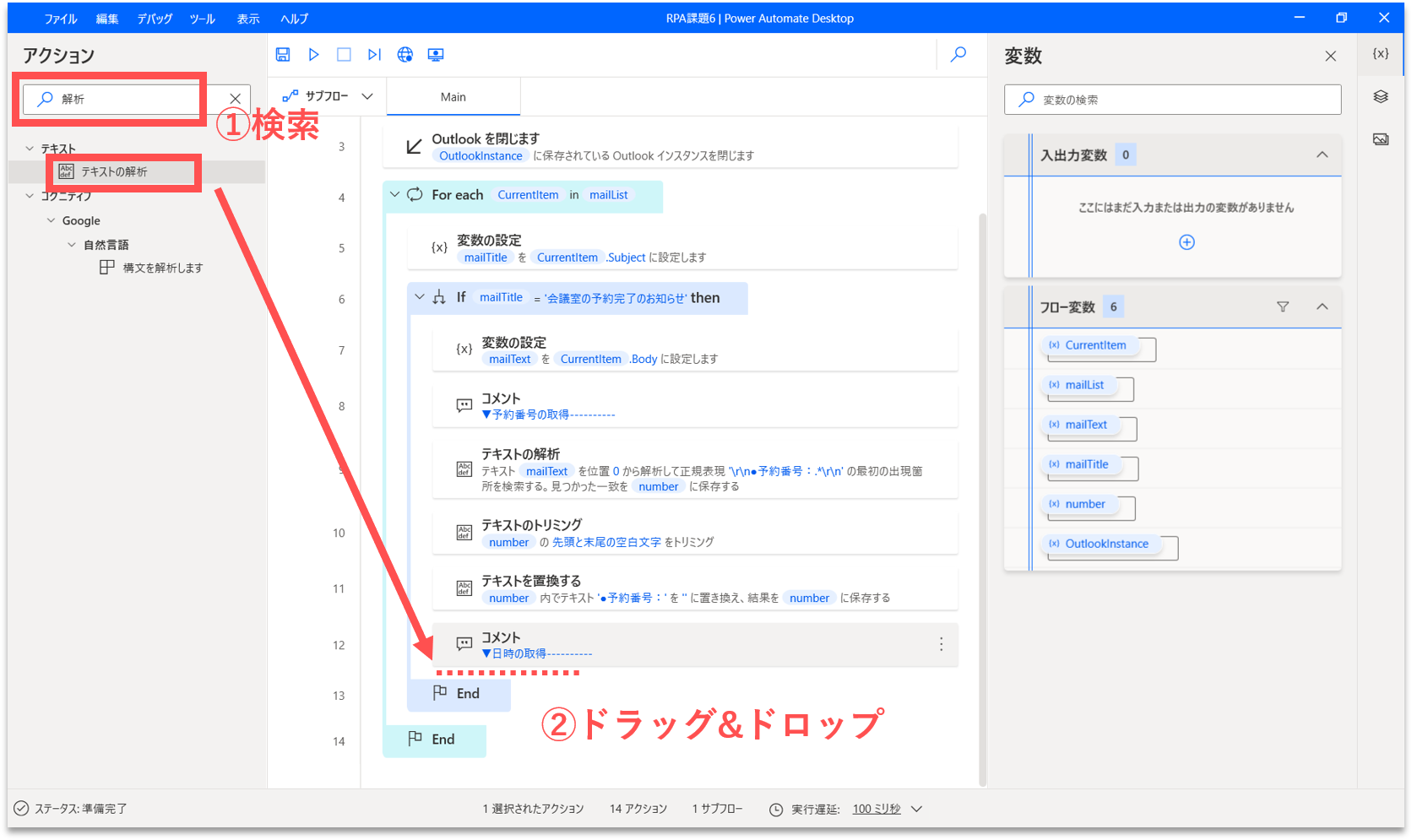This screenshot has width=1412, height=840.
Task: Open the UI elements layers icon
Action: point(1381,97)
